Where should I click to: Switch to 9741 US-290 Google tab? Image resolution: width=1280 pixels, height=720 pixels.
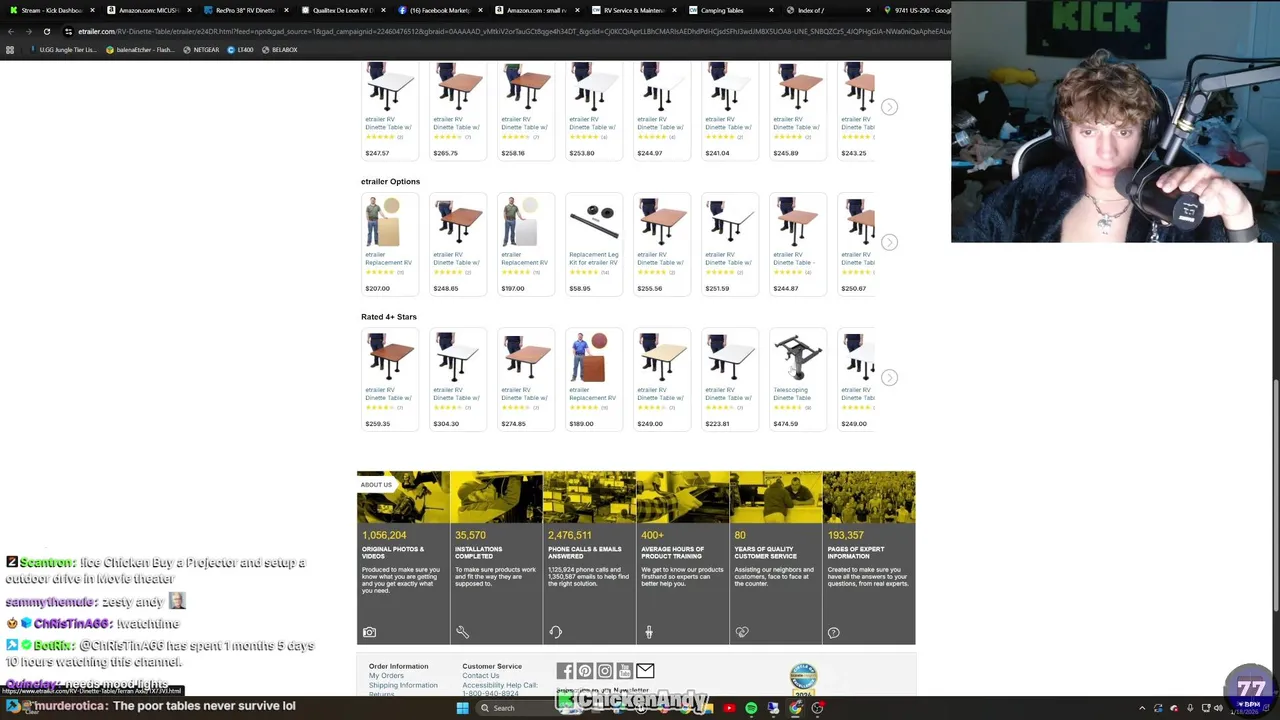tap(915, 10)
